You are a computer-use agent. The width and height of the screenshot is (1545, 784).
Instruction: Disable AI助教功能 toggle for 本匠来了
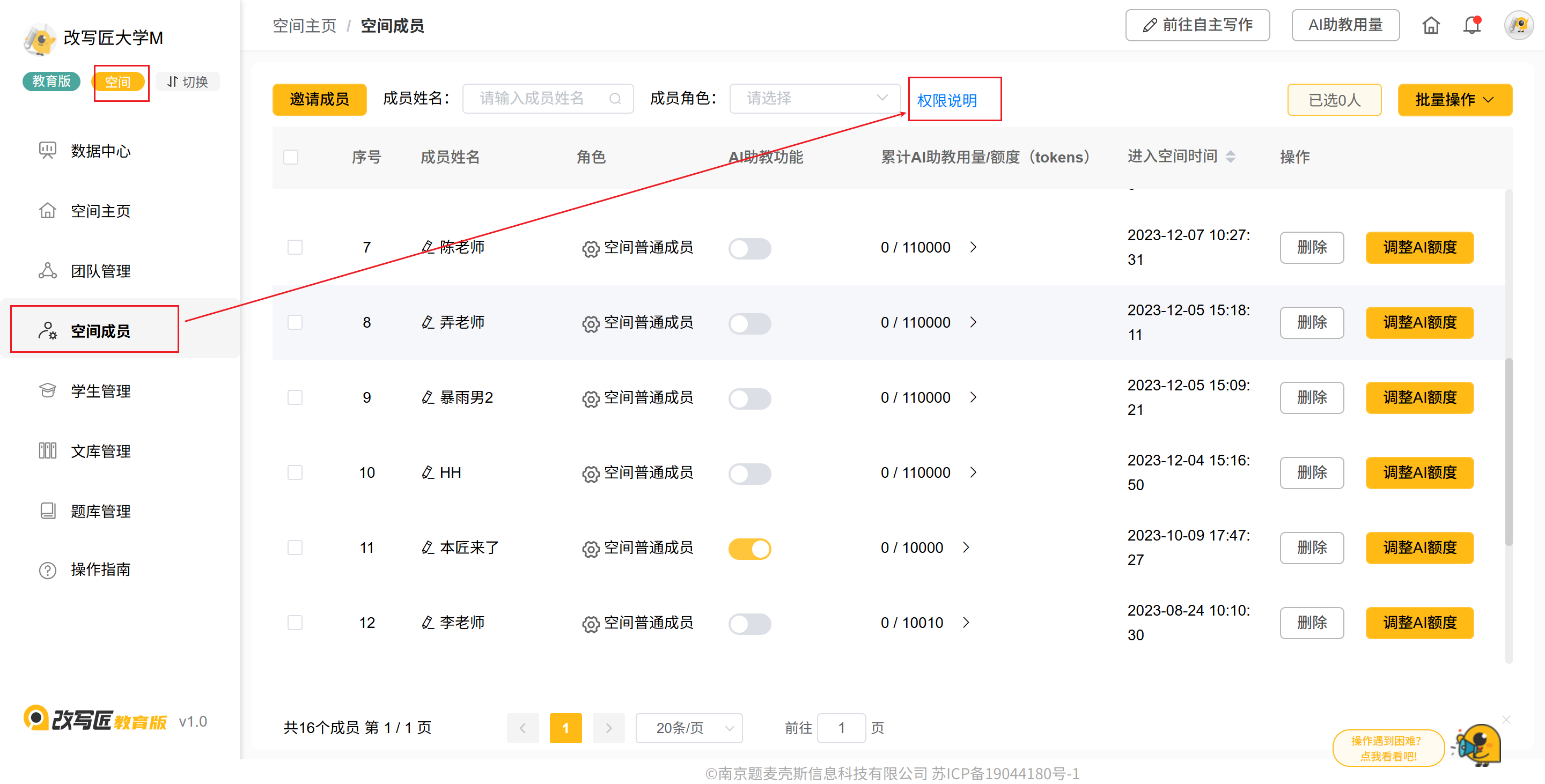point(749,549)
